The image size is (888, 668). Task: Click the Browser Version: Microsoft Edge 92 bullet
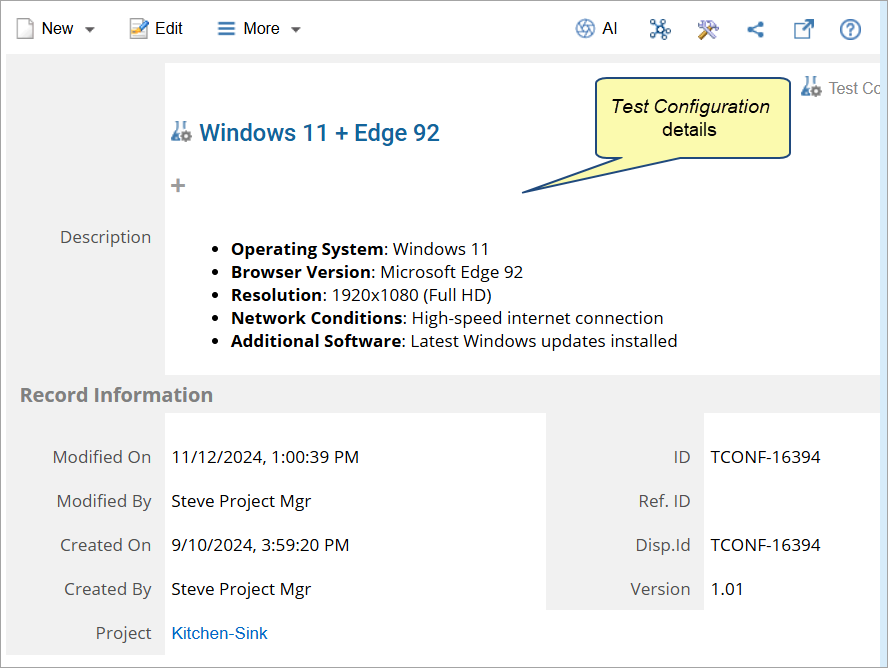click(377, 272)
